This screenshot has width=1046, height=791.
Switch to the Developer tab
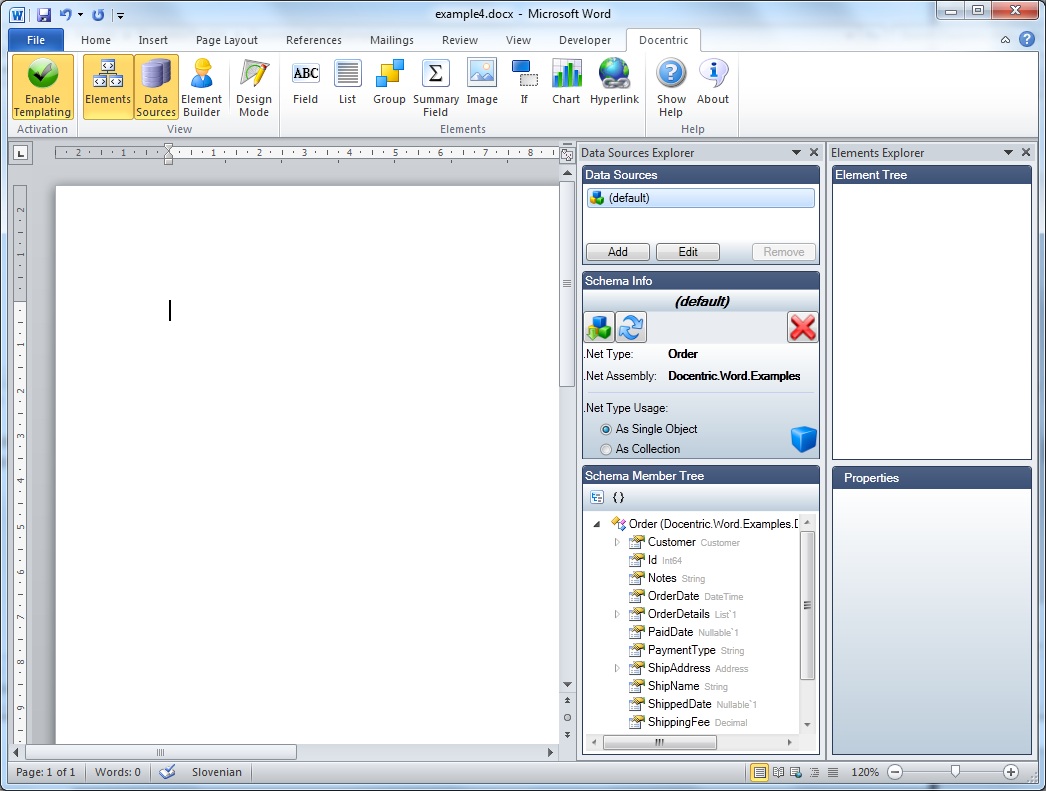(x=585, y=40)
